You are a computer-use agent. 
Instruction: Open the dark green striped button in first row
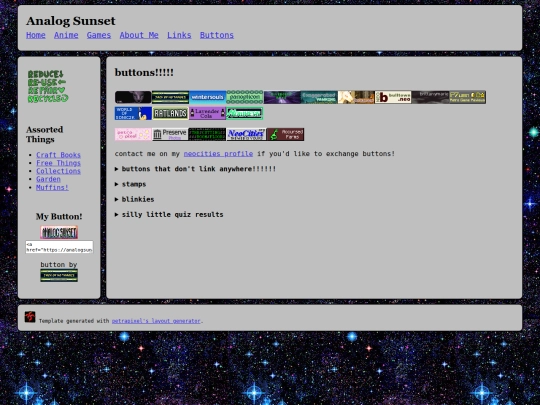pyautogui.click(x=170, y=97)
